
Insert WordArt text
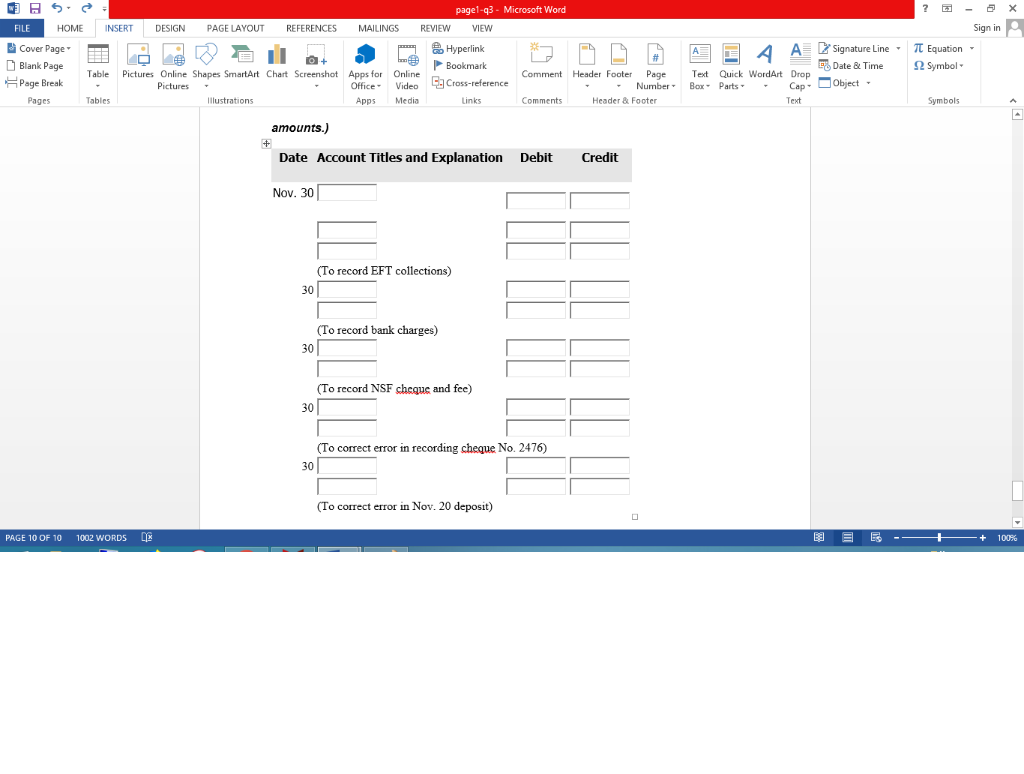coord(765,67)
